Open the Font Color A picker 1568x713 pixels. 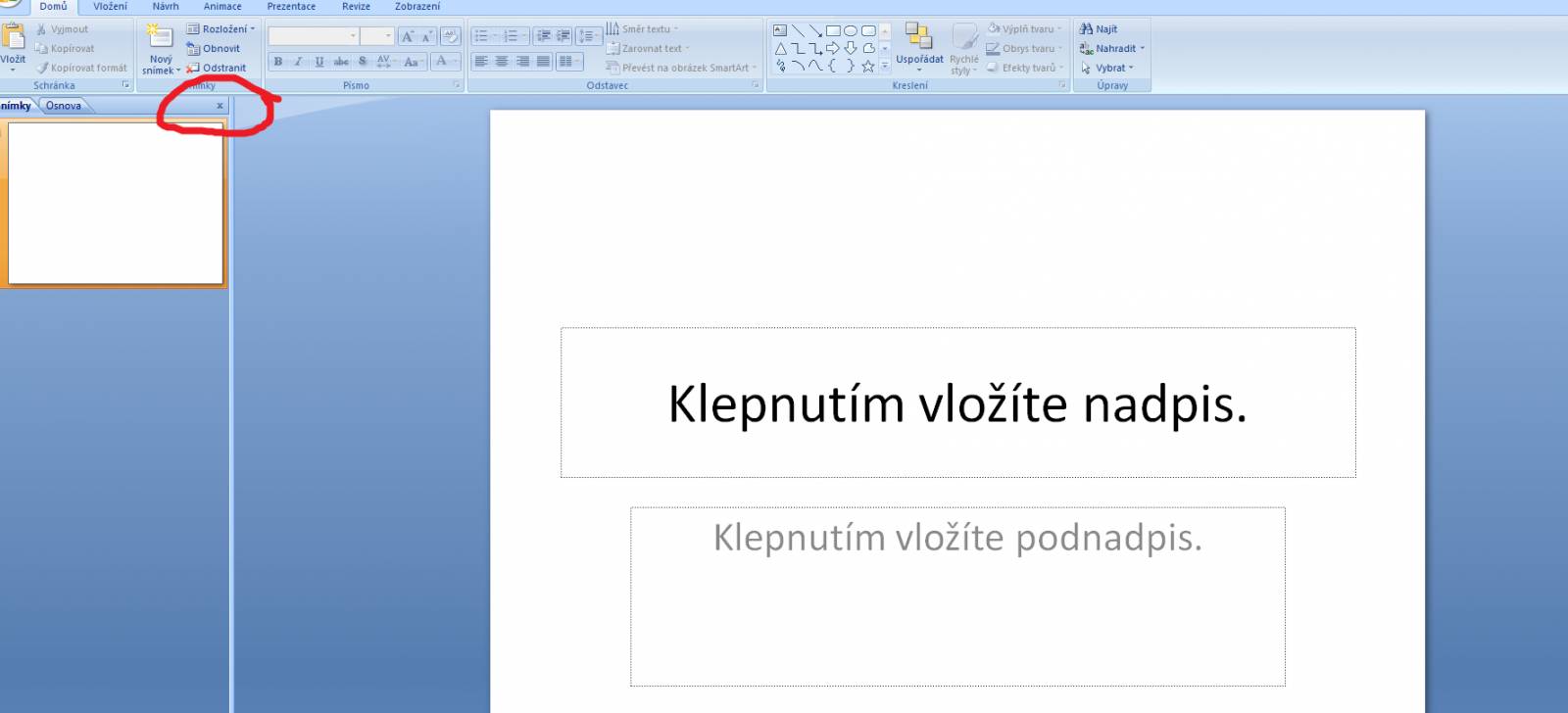click(x=445, y=62)
